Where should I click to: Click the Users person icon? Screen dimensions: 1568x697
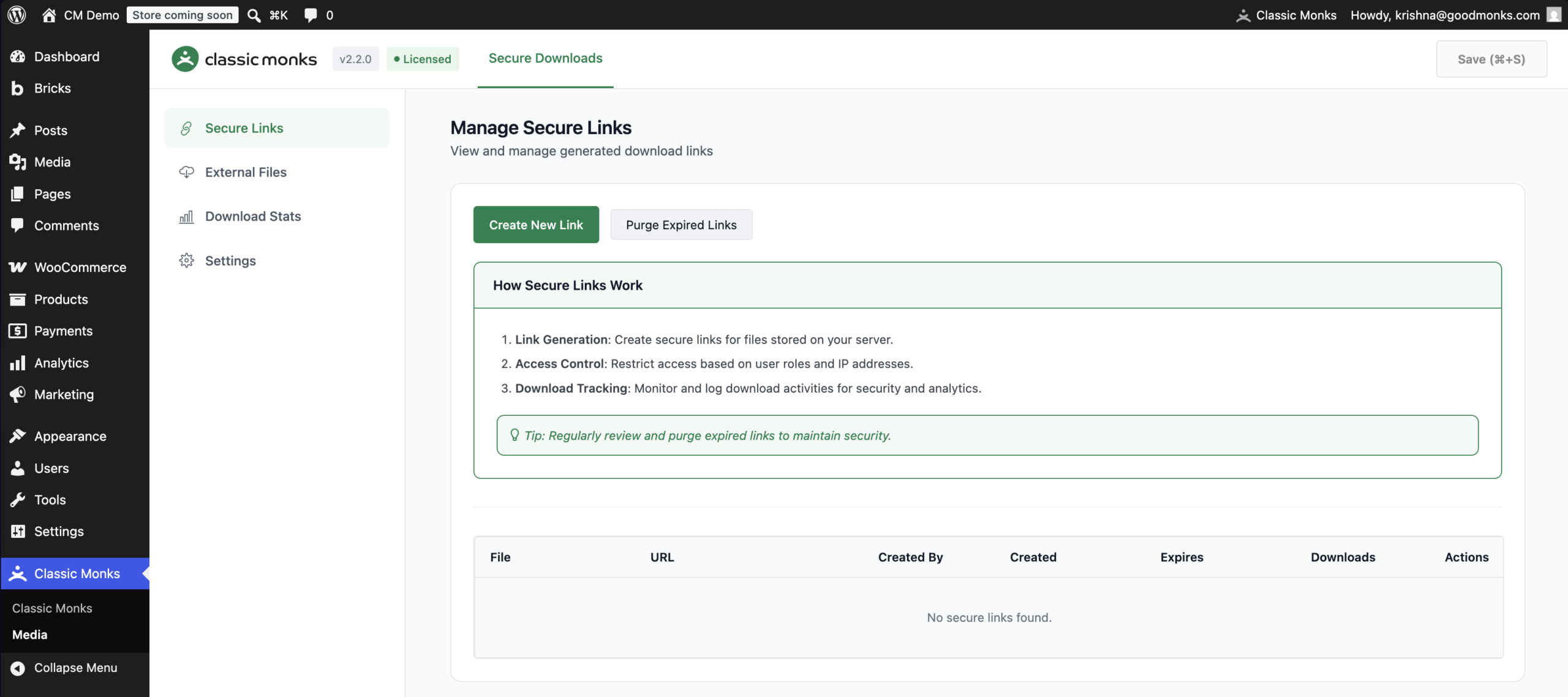[x=18, y=468]
